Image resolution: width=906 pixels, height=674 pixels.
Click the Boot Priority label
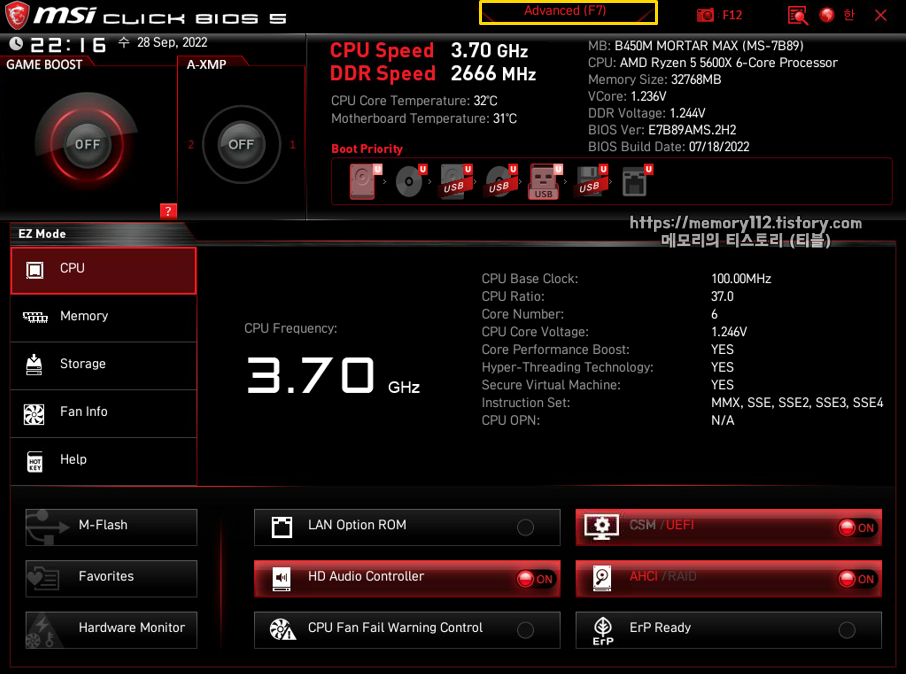pos(367,149)
